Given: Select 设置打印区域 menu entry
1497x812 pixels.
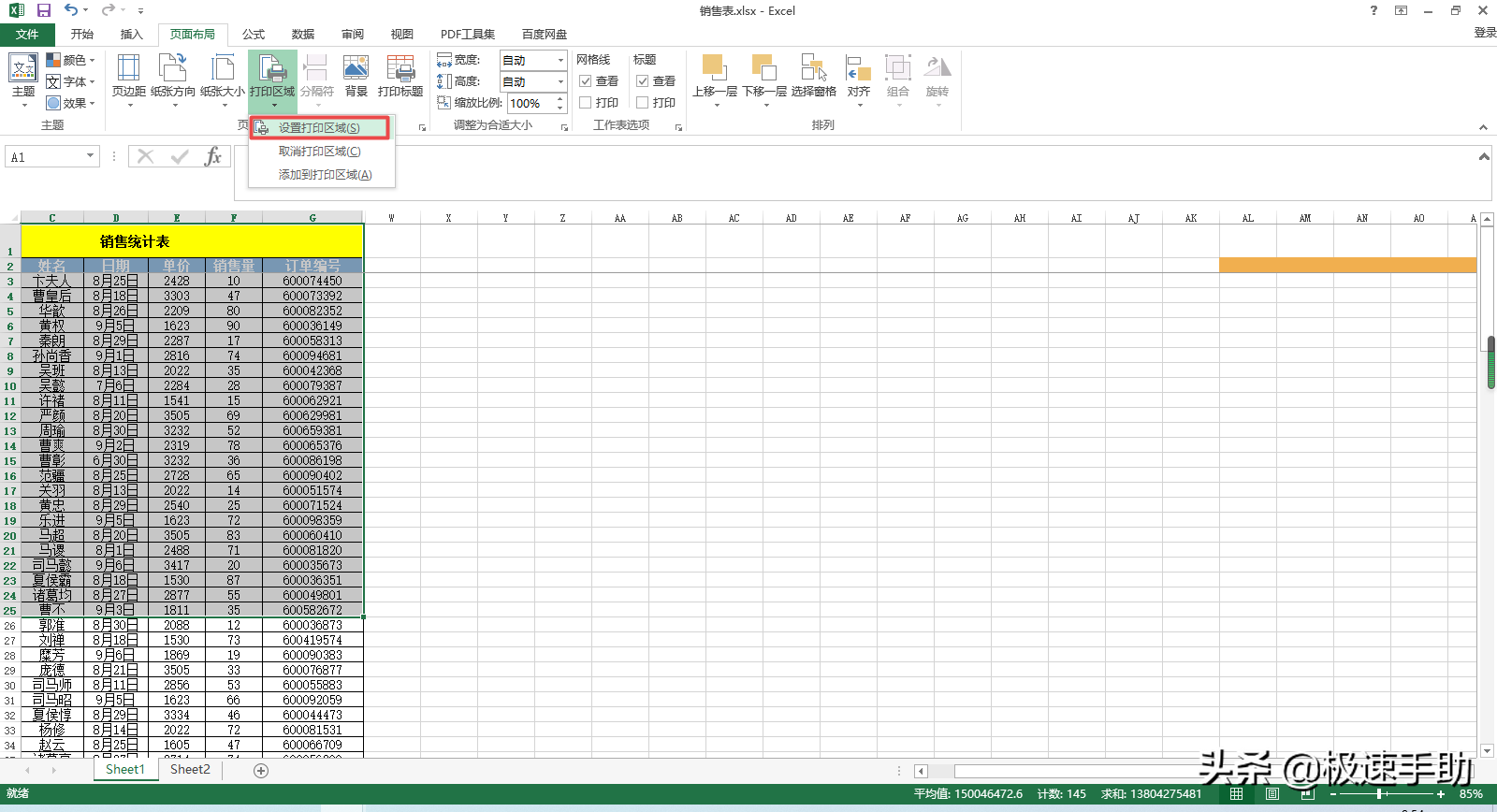Looking at the screenshot, I should [319, 127].
